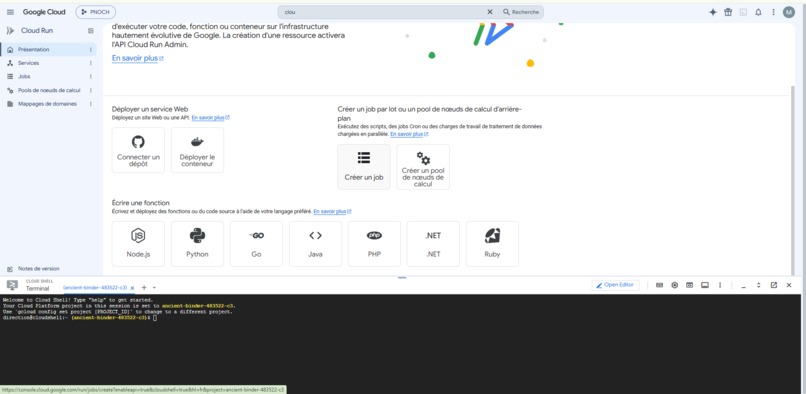806x394 pixels.
Task: Close the Cloud Shell panel
Action: 789,285
